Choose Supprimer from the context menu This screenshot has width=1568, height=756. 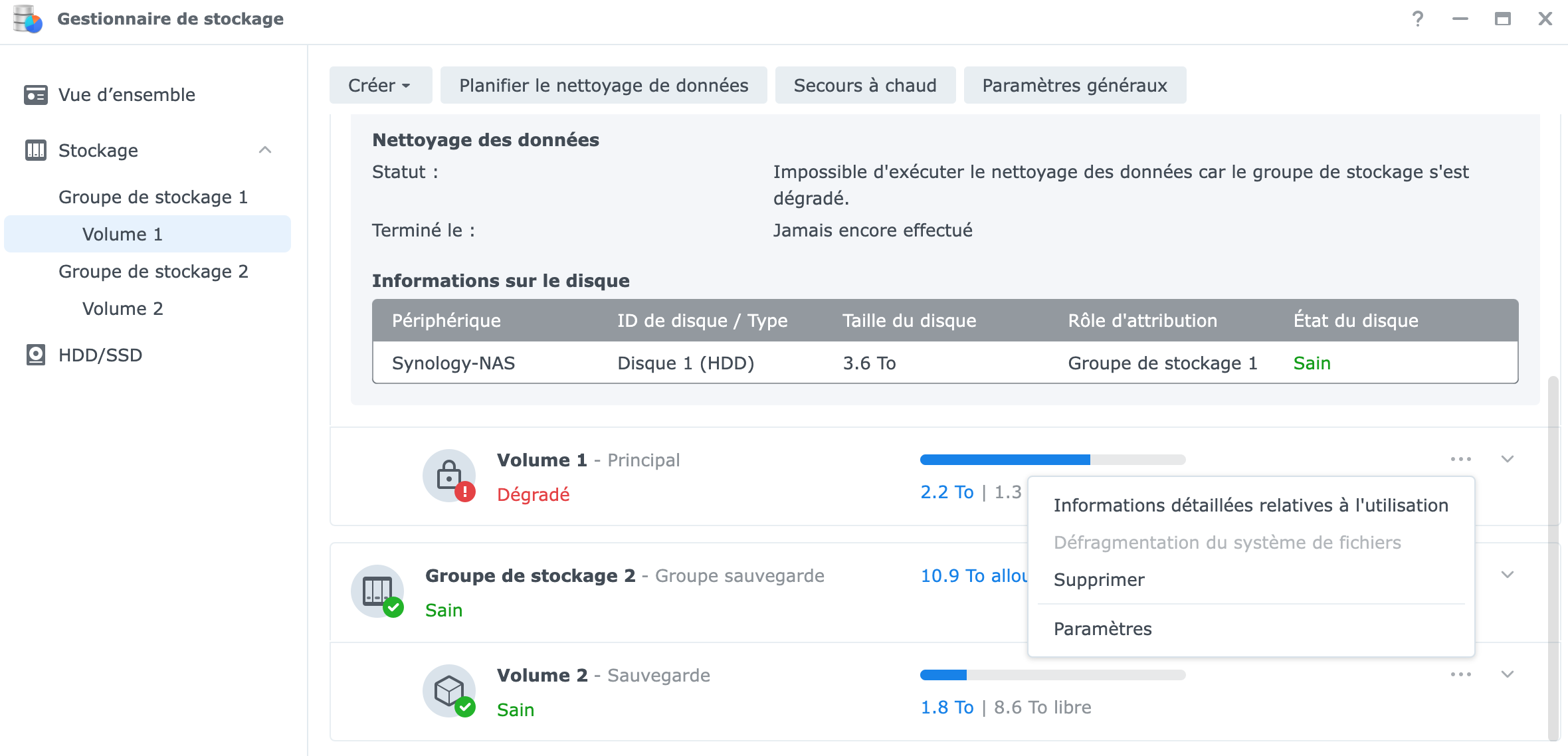1099,580
